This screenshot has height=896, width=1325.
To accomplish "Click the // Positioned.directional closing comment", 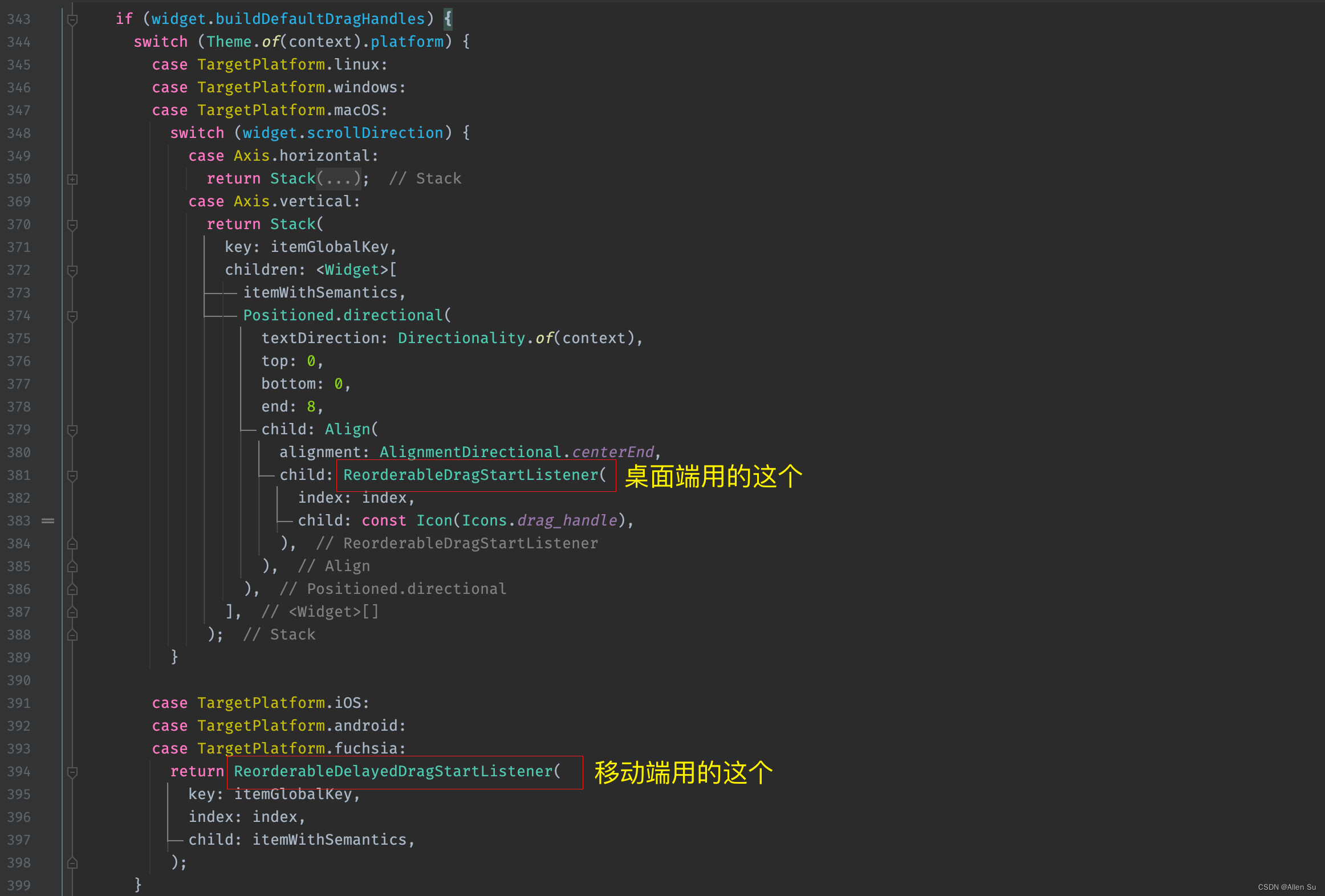I will point(393,589).
